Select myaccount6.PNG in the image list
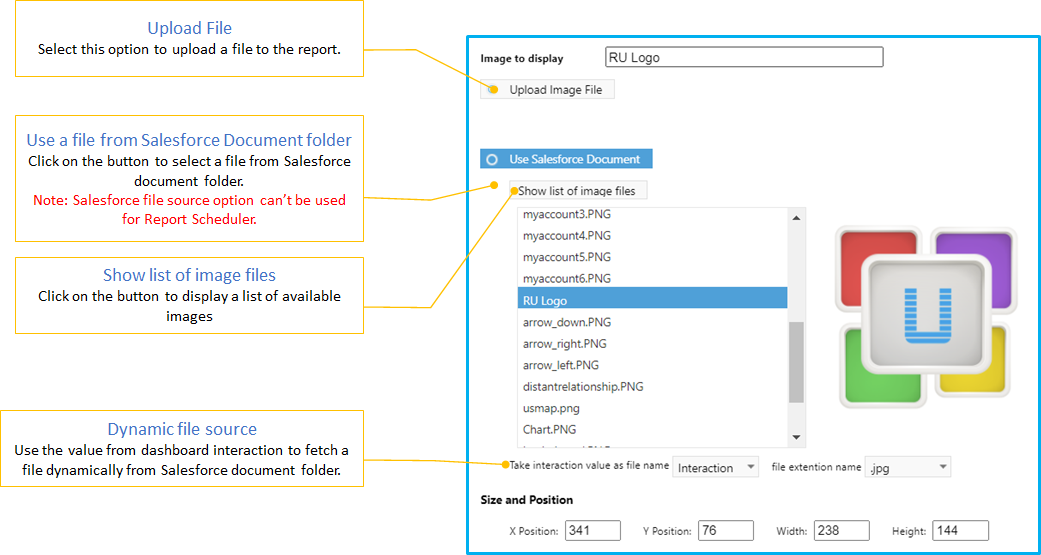 (652, 278)
